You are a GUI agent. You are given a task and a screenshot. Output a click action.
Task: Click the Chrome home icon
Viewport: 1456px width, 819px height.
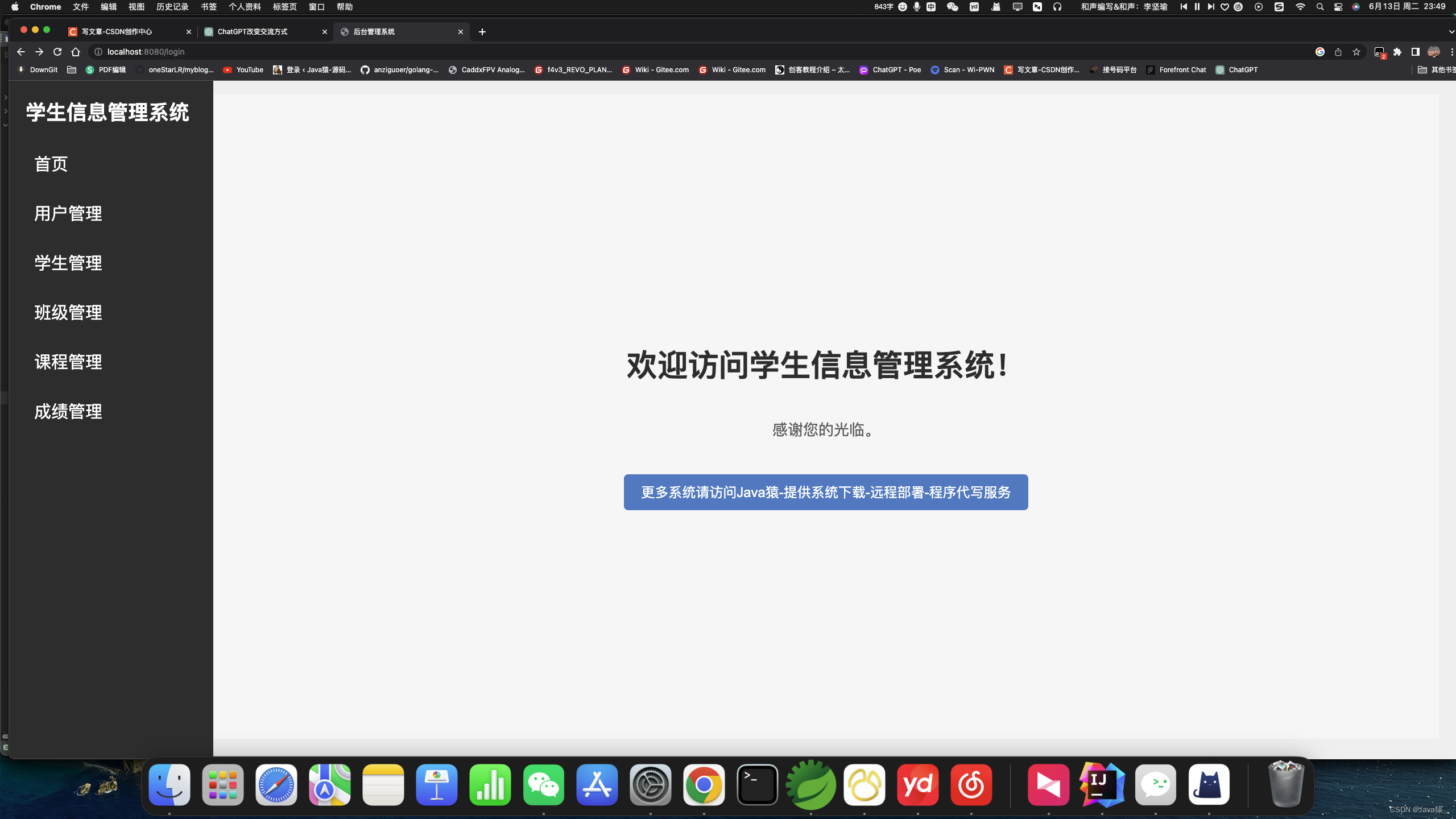pos(76,52)
